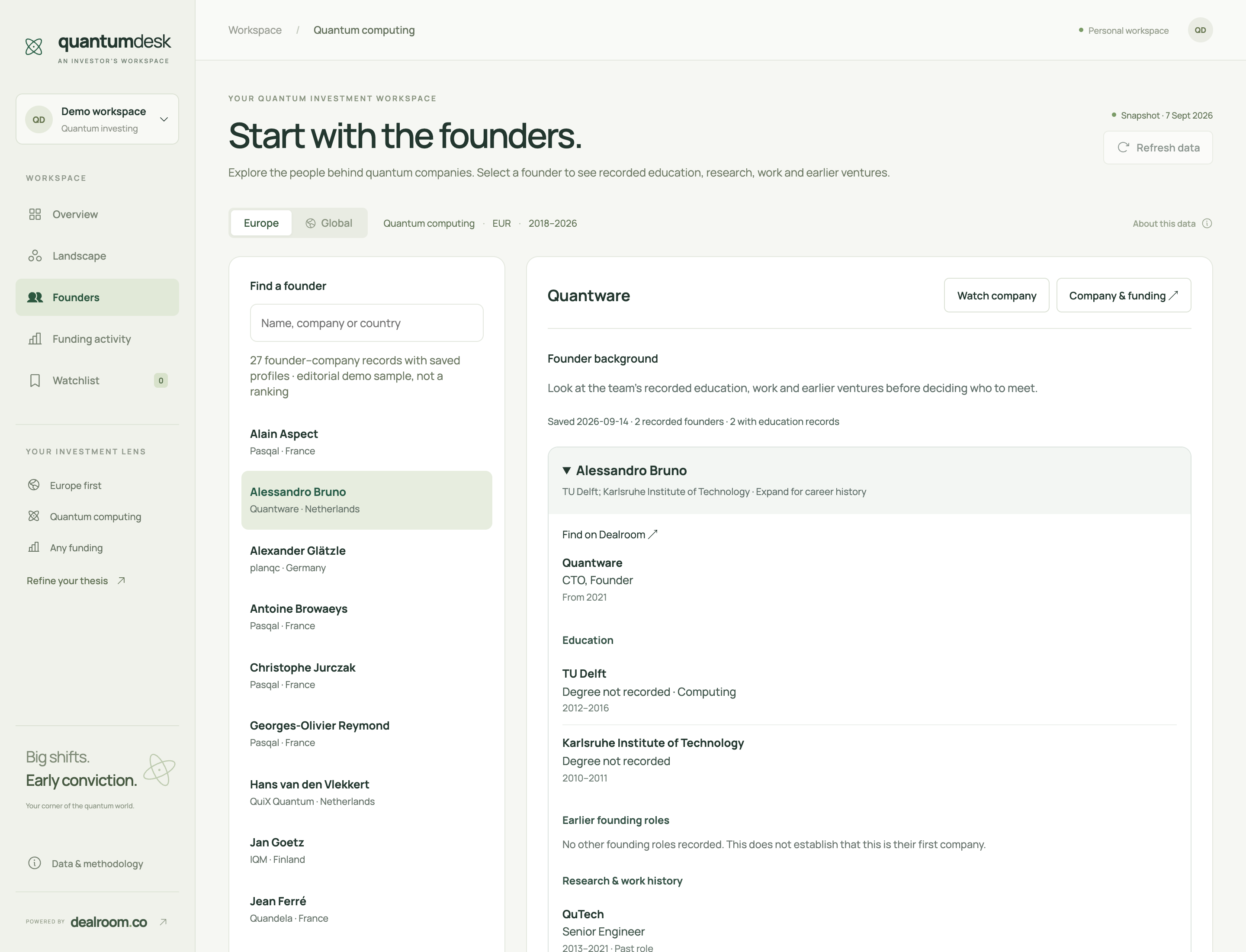
Task: Click the quantumdesk atom logo icon
Action: [x=34, y=46]
